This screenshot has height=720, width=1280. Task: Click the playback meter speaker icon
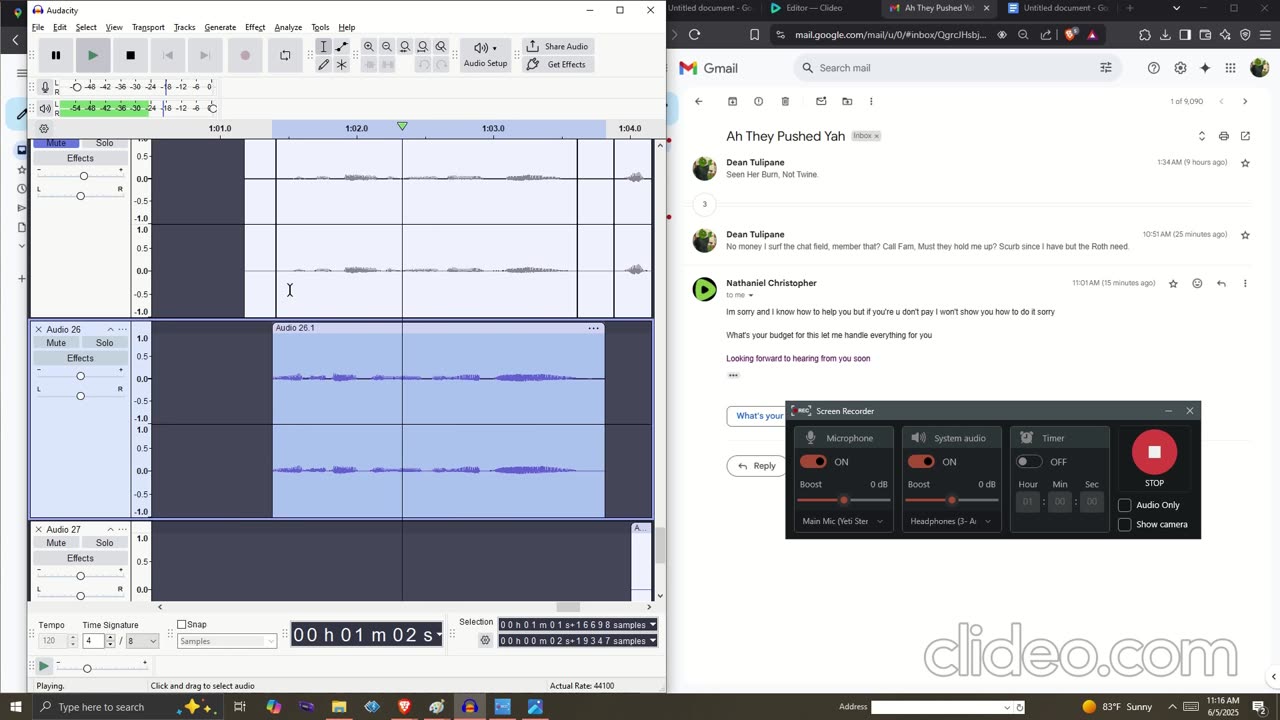pyautogui.click(x=45, y=108)
